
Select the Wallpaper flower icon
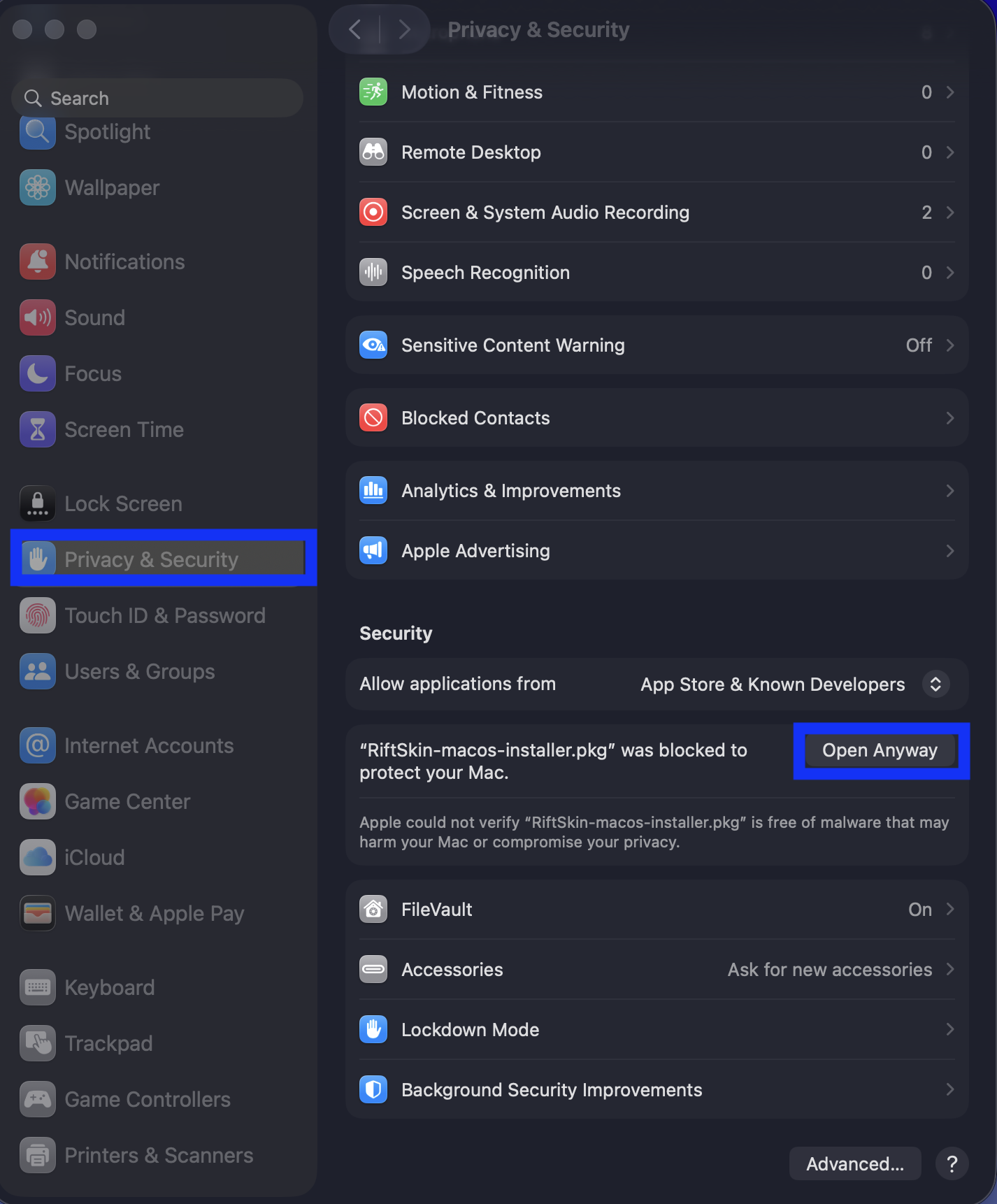[38, 187]
